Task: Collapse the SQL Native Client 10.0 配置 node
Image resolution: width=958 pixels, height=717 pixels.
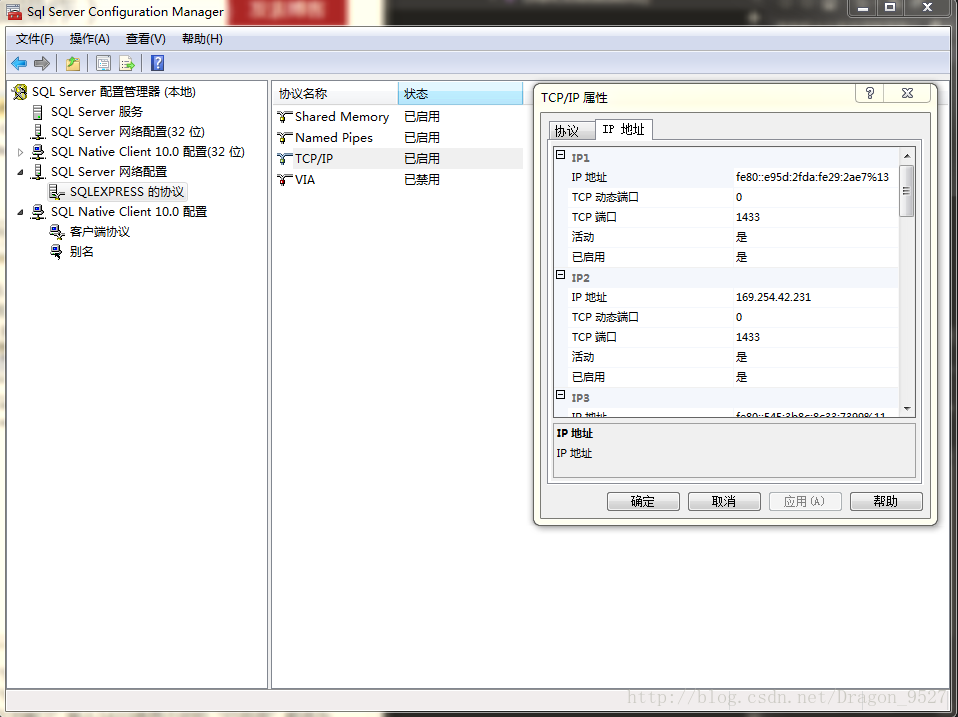Action: [20, 212]
